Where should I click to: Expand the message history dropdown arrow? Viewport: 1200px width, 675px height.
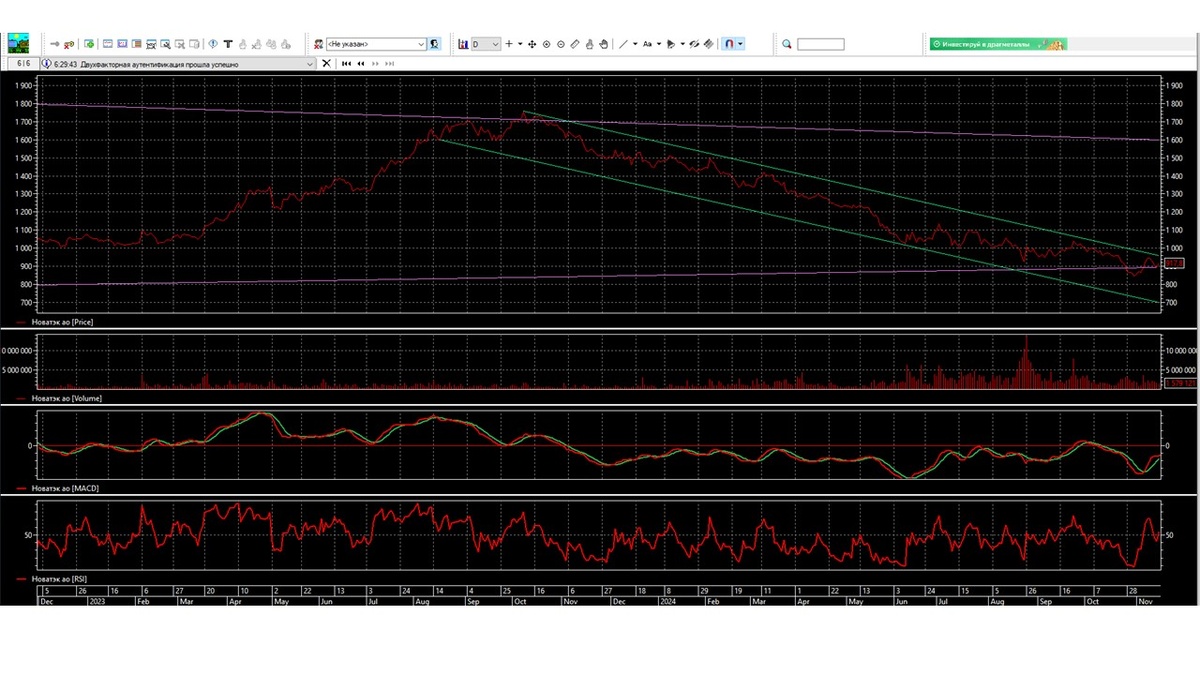[310, 63]
